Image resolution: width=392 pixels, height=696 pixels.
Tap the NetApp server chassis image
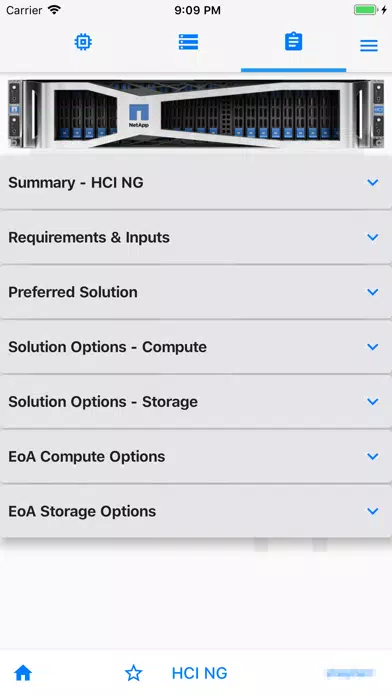pyautogui.click(x=196, y=114)
